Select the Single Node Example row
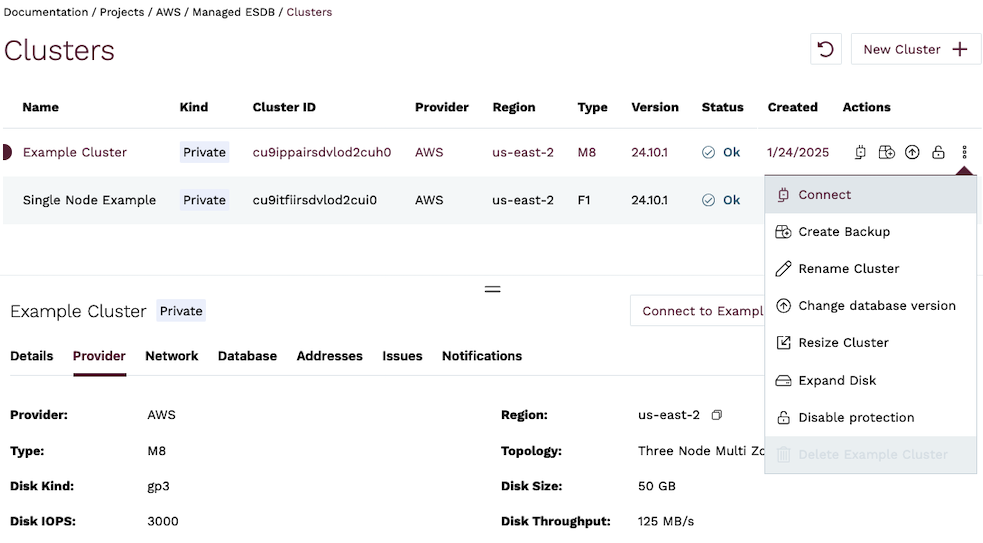The height and width of the screenshot is (543, 983). tap(89, 200)
